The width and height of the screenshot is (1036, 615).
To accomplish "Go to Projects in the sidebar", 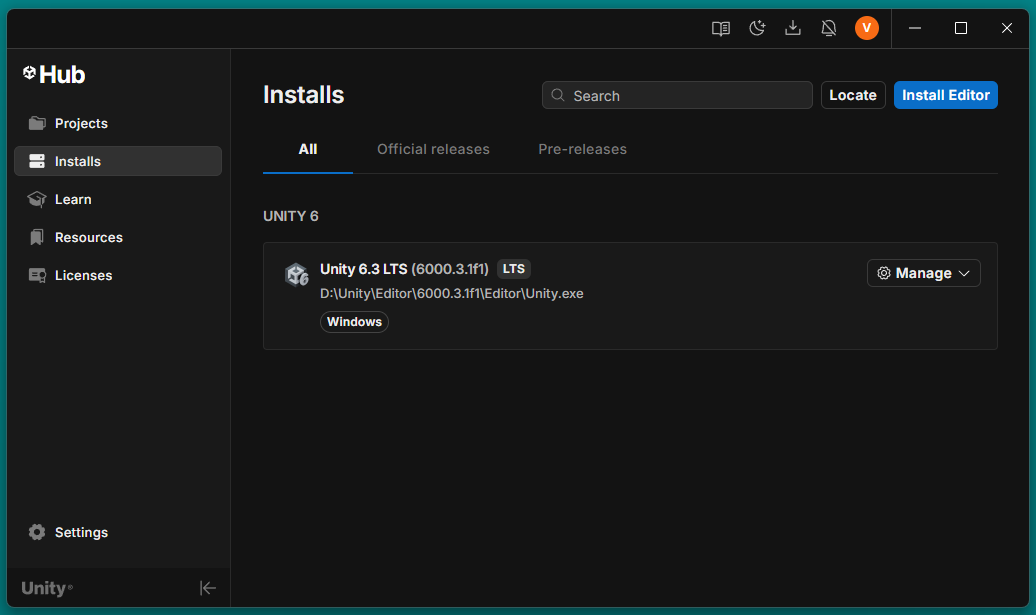I will point(81,123).
